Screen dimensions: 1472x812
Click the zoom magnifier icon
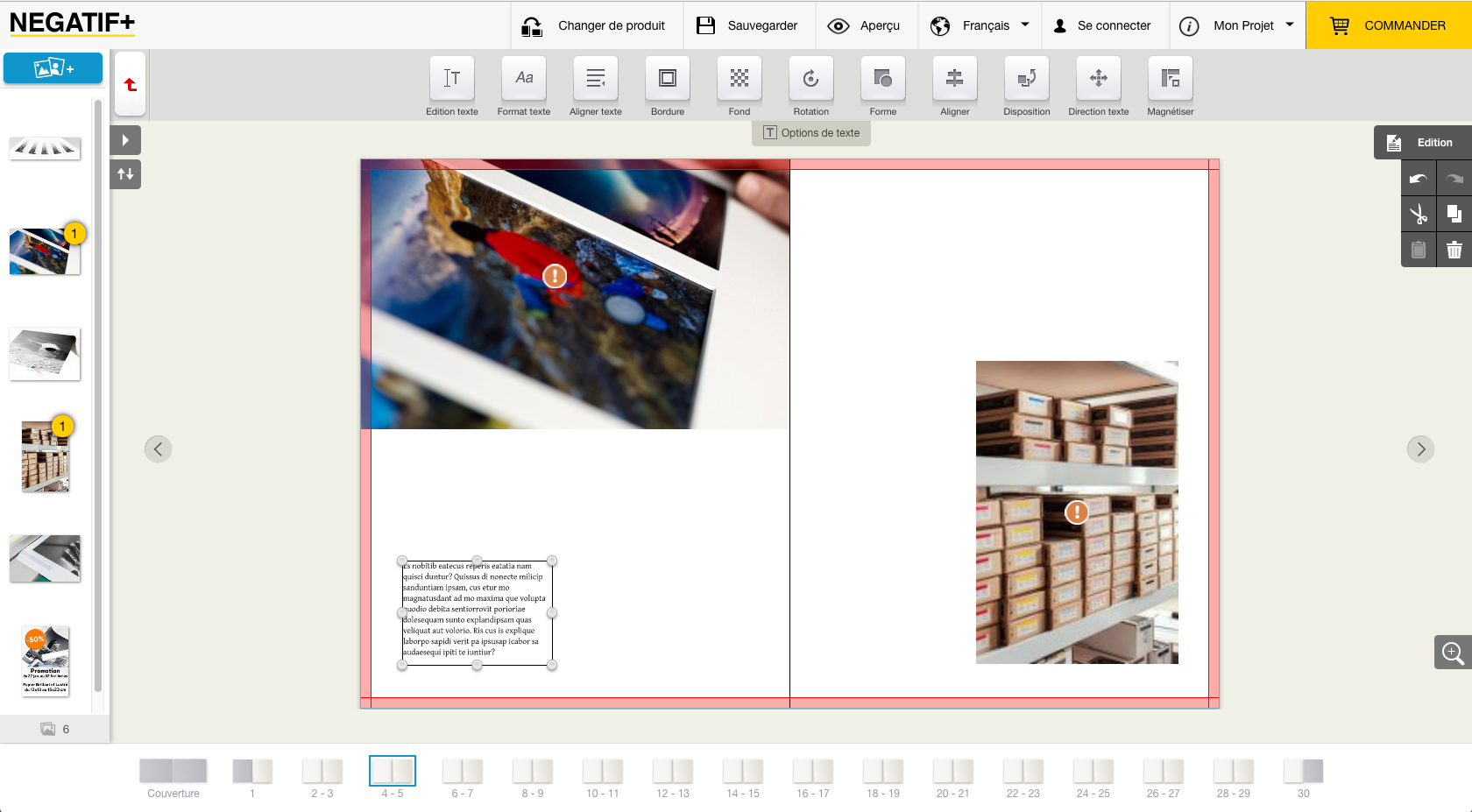point(1453,653)
